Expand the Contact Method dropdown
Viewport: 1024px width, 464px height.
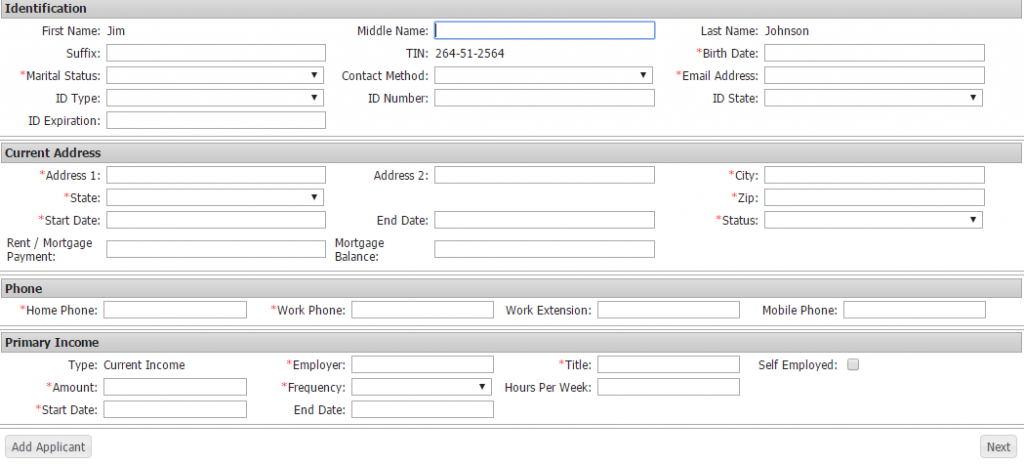pos(543,76)
